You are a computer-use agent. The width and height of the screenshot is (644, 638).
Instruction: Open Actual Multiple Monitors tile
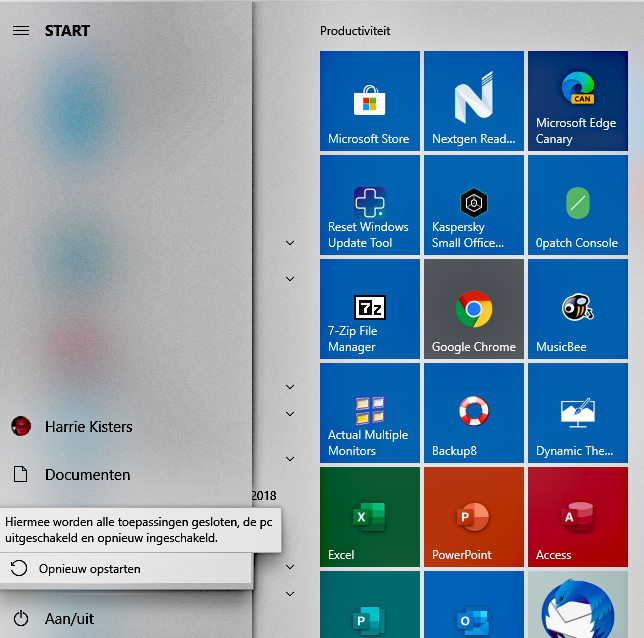(x=370, y=412)
